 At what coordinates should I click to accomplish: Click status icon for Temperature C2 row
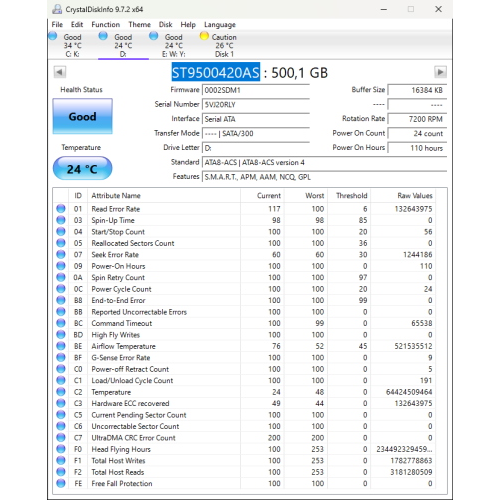61,392
